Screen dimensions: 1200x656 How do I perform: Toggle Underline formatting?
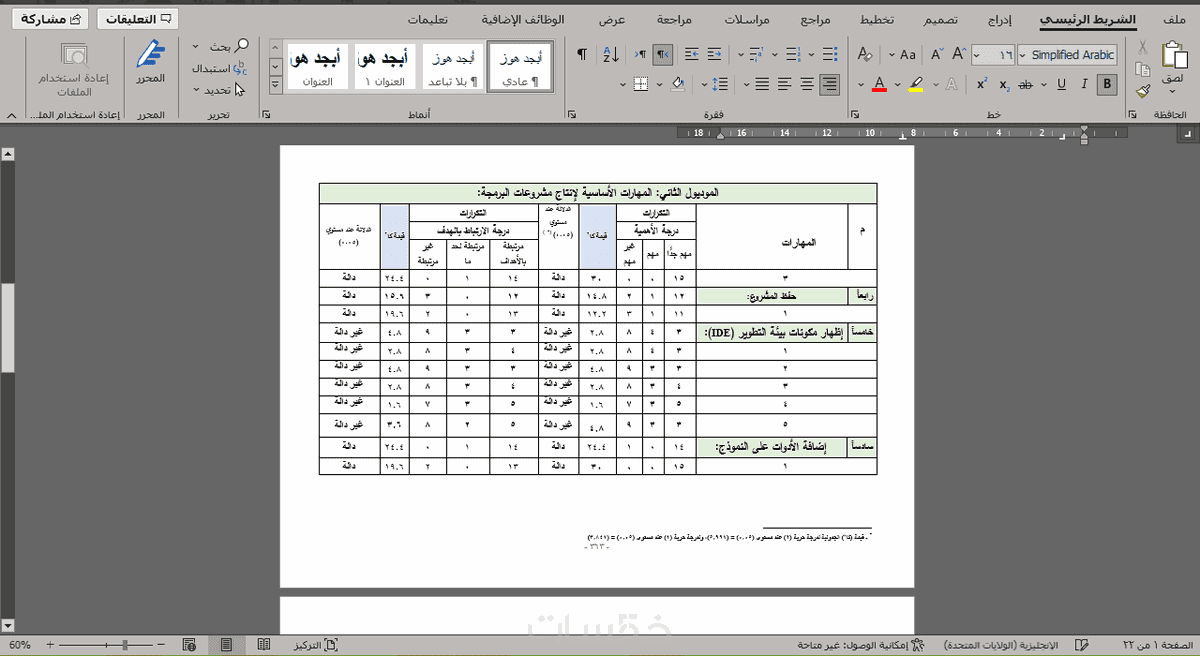[x=1062, y=84]
